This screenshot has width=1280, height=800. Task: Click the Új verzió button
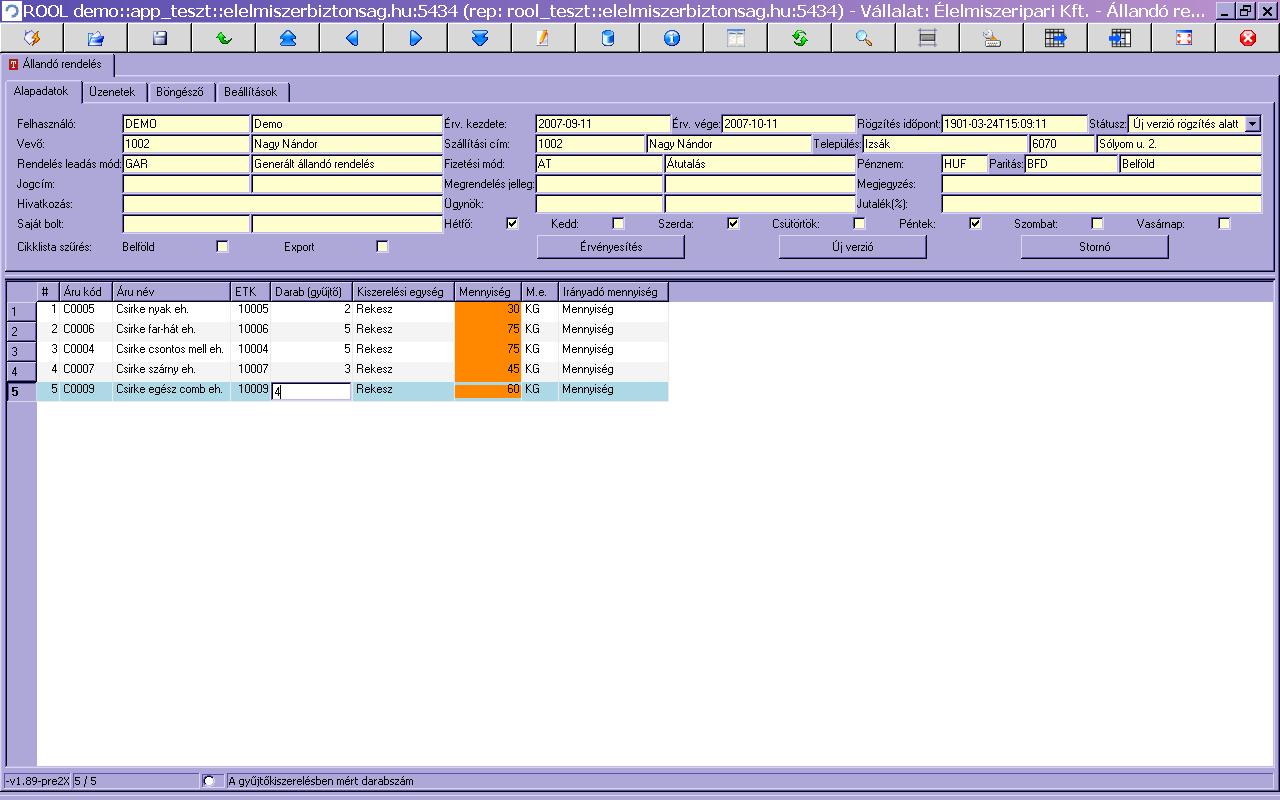[x=852, y=247]
